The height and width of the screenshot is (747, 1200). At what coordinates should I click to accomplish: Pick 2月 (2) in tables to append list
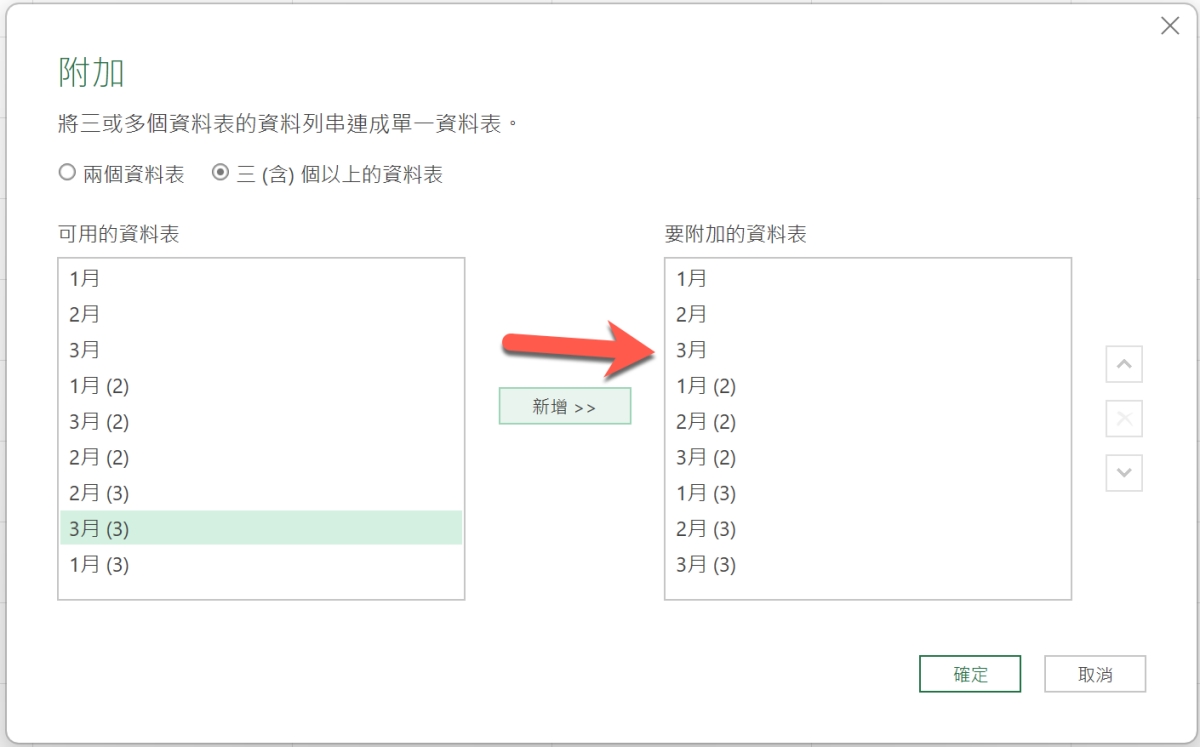705,422
